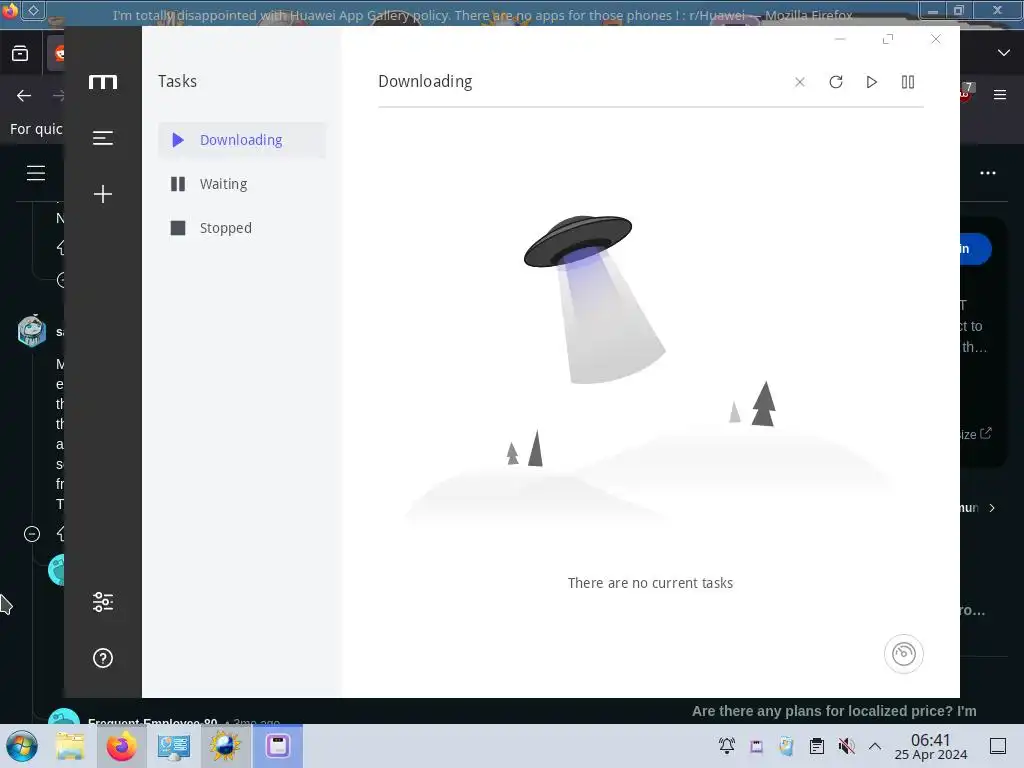This screenshot has height=768, width=1024.
Task: Show the desktop via taskbar corner
Action: (x=998, y=746)
